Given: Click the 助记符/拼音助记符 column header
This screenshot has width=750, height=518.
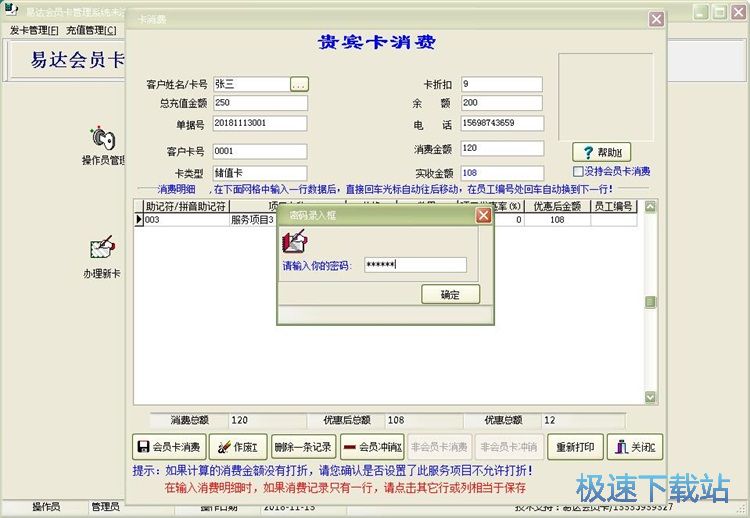Looking at the screenshot, I should (187, 206).
